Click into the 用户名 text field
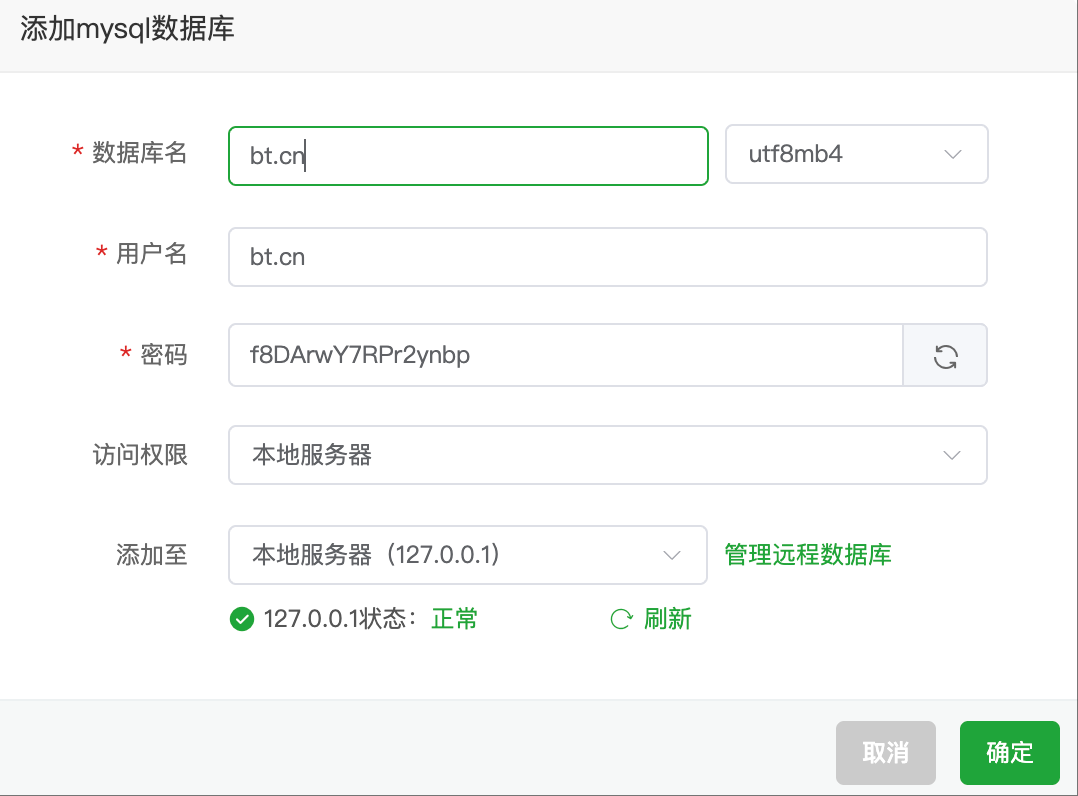This screenshot has height=796, width=1078. 607,257
